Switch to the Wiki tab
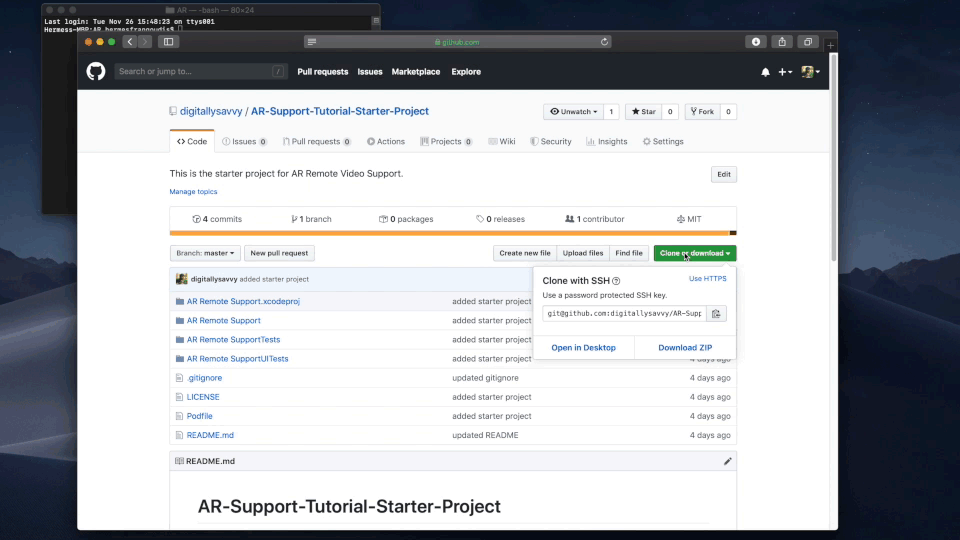Image resolution: width=960 pixels, height=540 pixels. point(501,141)
